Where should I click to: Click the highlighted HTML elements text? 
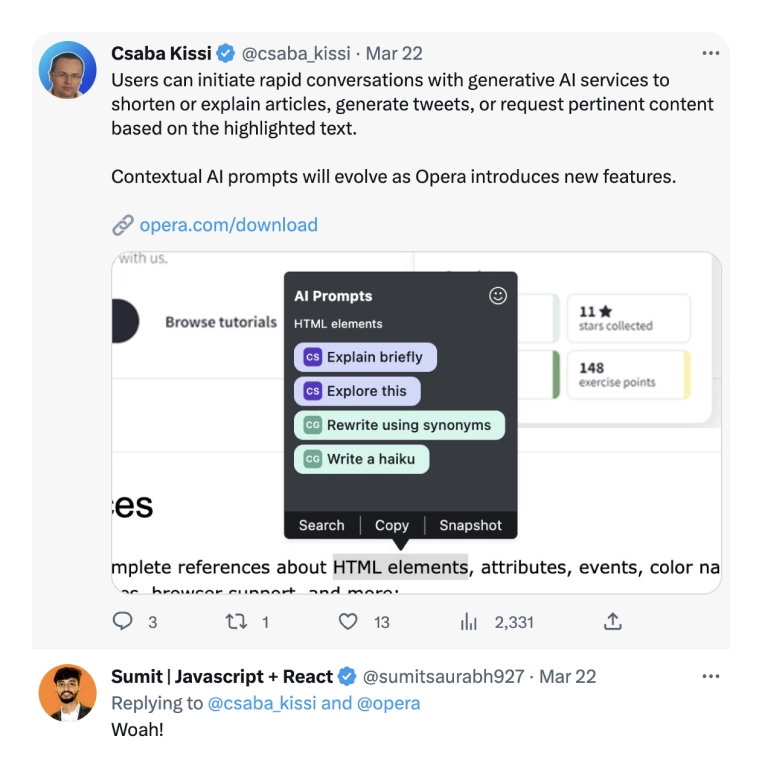pos(400,567)
